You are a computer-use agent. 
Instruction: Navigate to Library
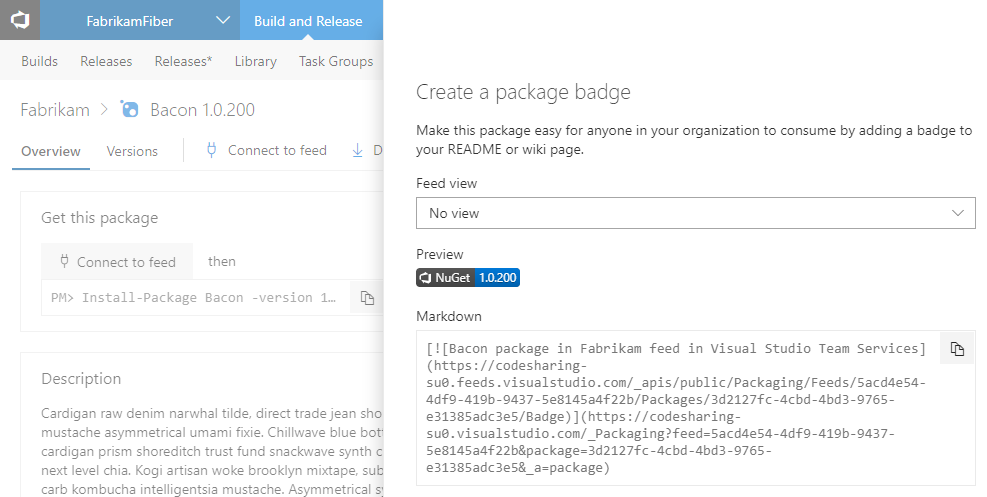[255, 61]
